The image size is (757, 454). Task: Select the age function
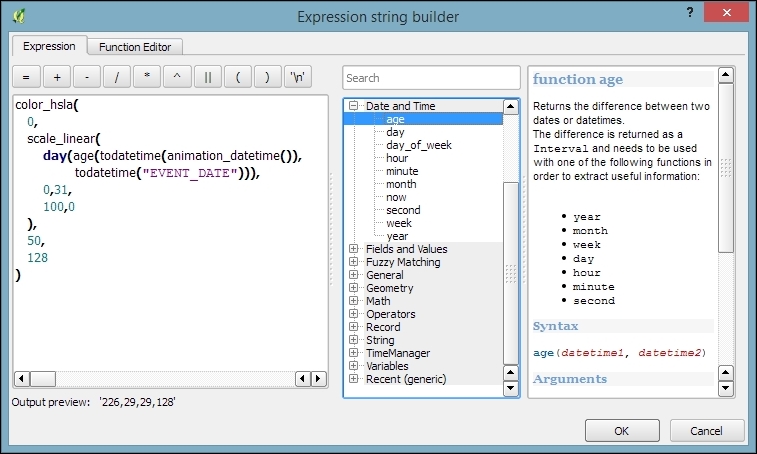[x=395, y=119]
